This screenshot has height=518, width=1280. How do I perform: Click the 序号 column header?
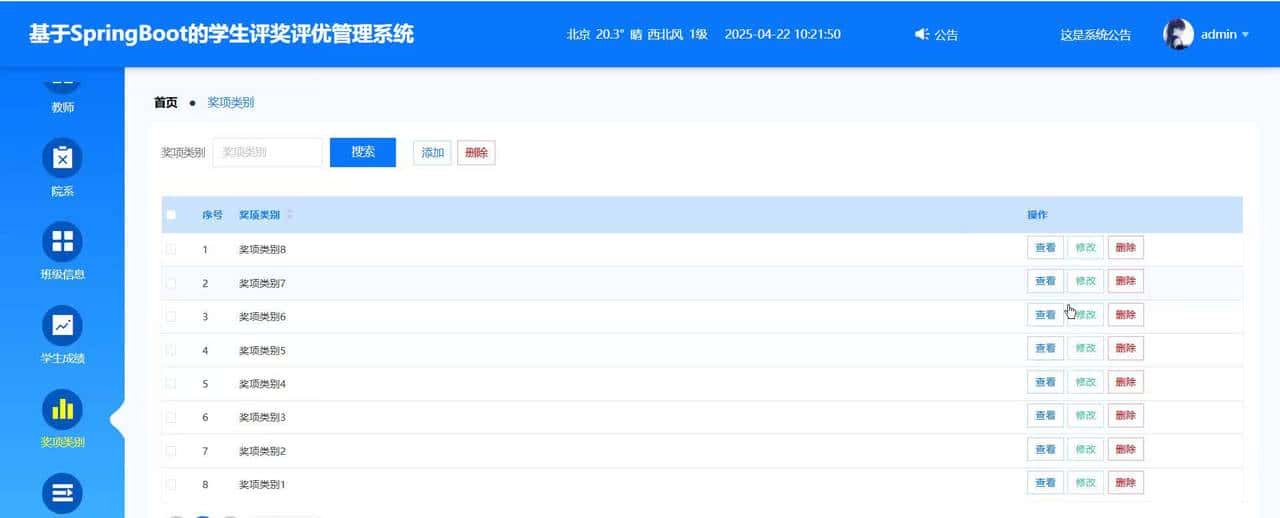point(212,215)
